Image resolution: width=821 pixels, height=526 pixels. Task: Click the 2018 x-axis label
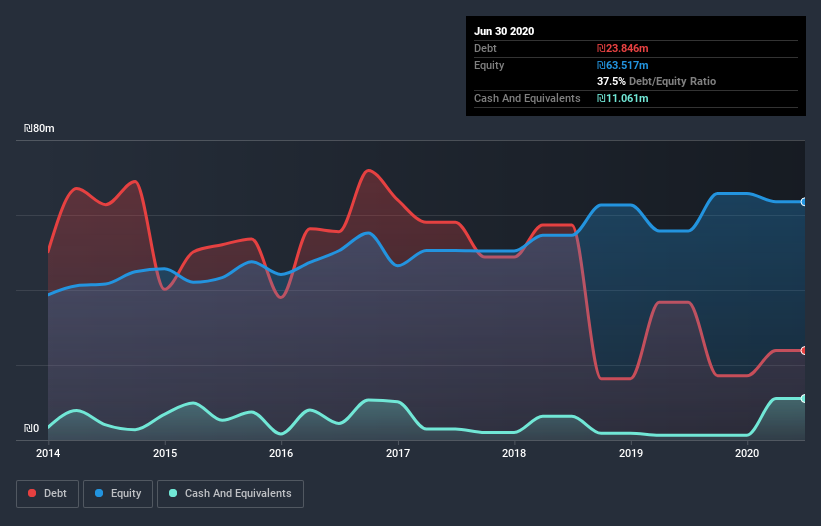(x=514, y=453)
